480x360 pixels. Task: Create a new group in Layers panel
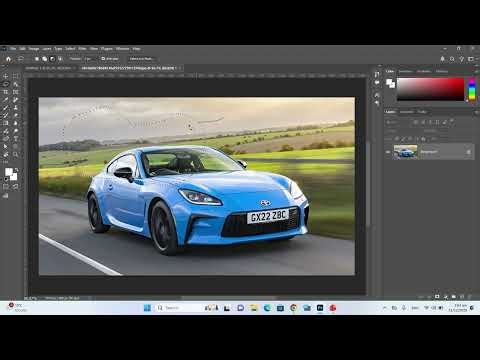[454, 296]
